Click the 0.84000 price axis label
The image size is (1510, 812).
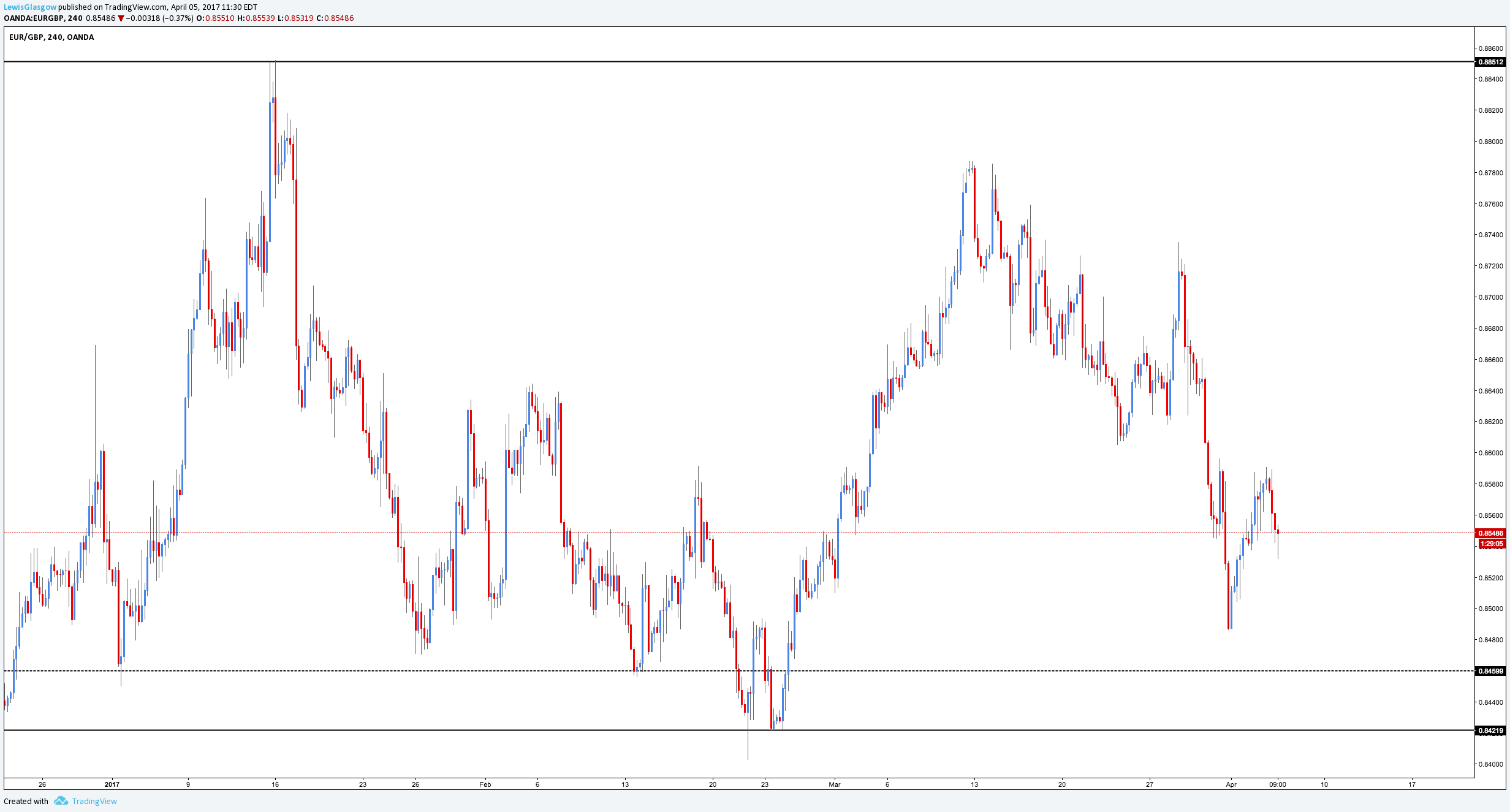tap(1490, 764)
